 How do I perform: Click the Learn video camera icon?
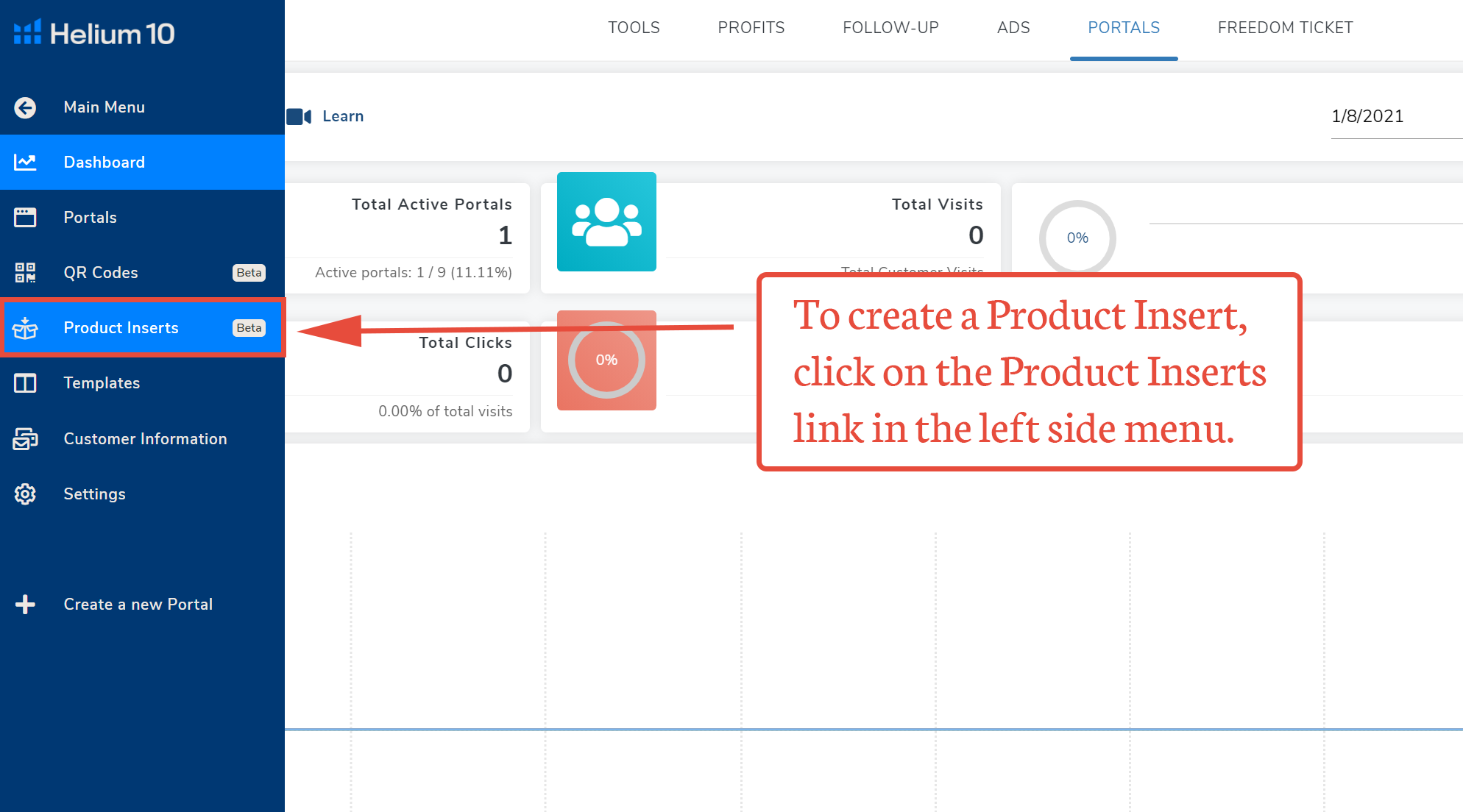299,116
